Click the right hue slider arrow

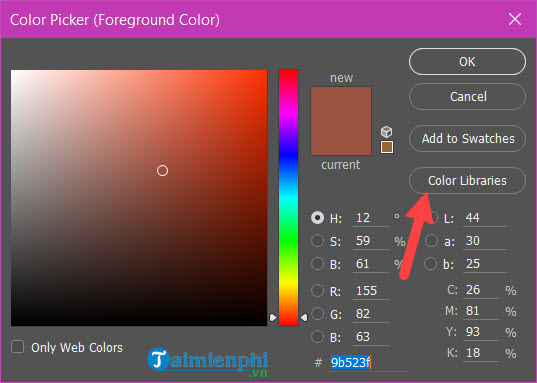coord(304,318)
